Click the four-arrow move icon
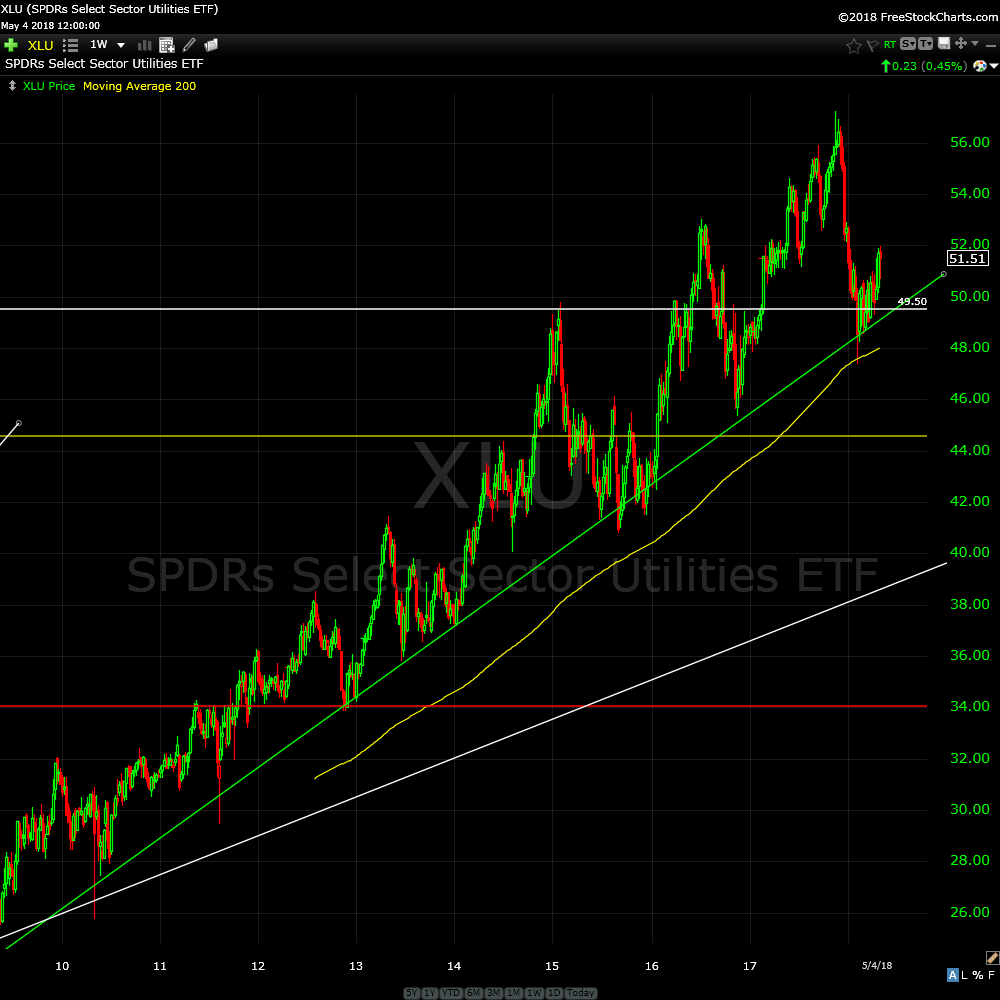Screen dimensions: 1000x1000 (961, 44)
